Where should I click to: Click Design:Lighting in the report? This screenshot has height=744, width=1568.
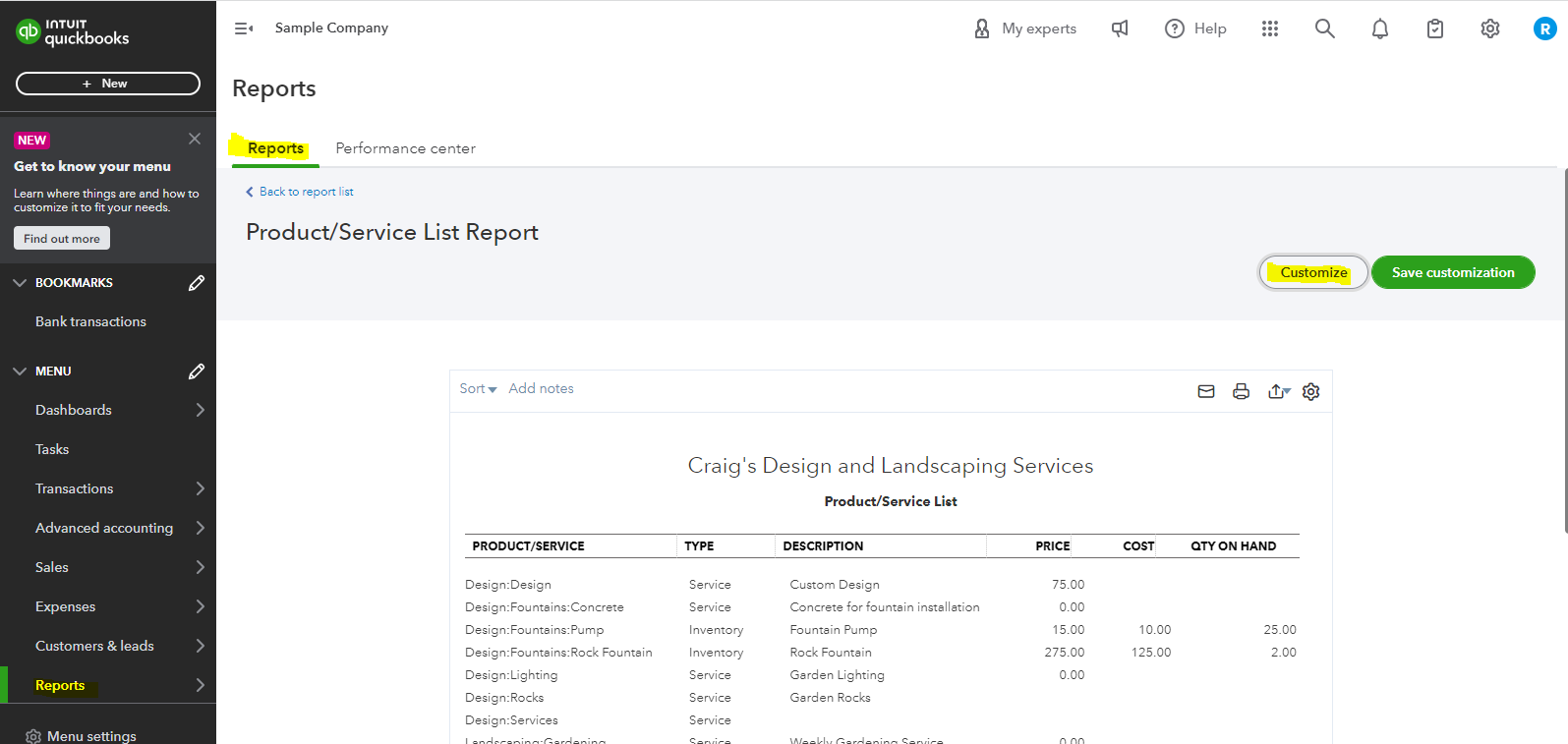pos(511,675)
